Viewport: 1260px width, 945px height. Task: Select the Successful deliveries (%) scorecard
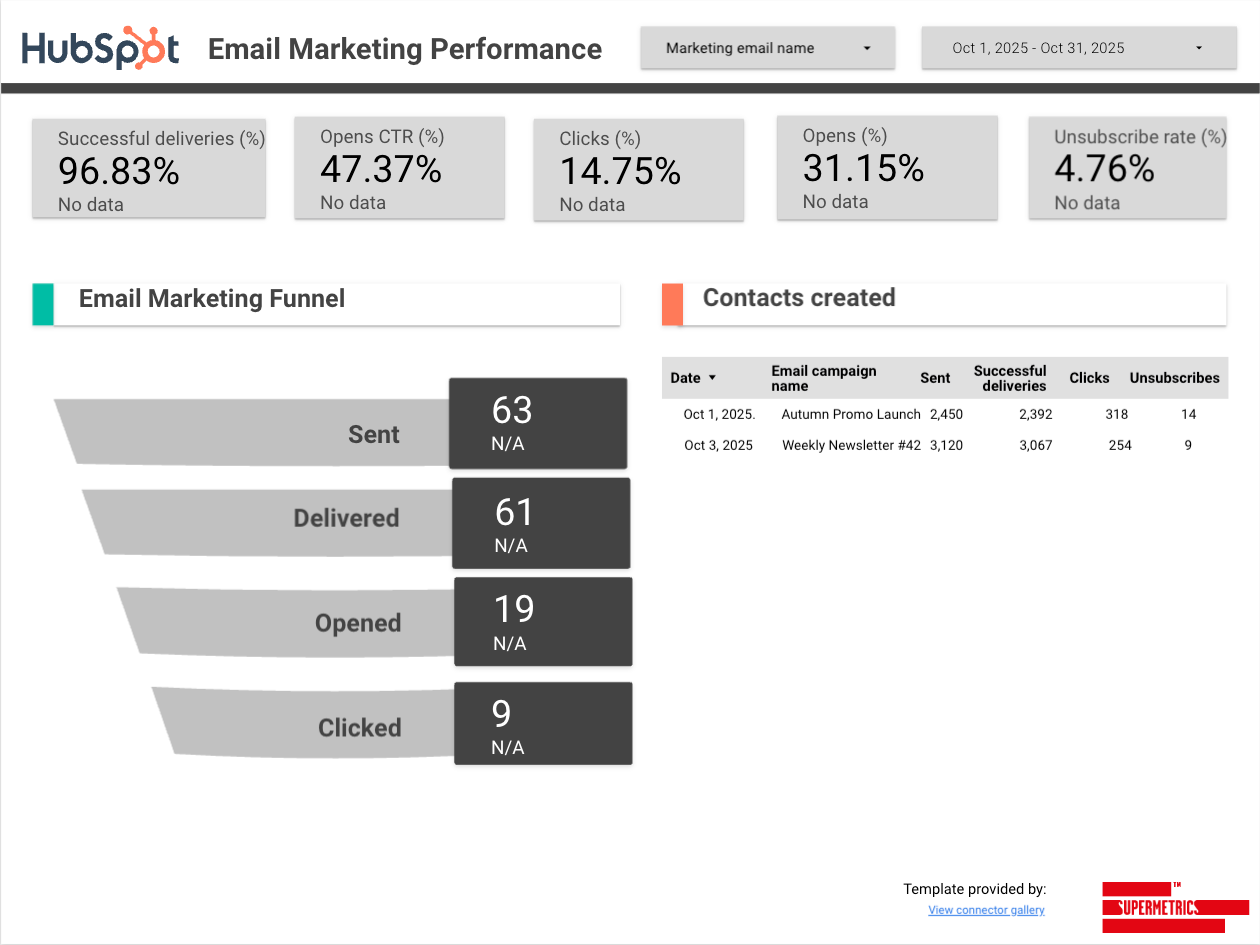point(149,168)
